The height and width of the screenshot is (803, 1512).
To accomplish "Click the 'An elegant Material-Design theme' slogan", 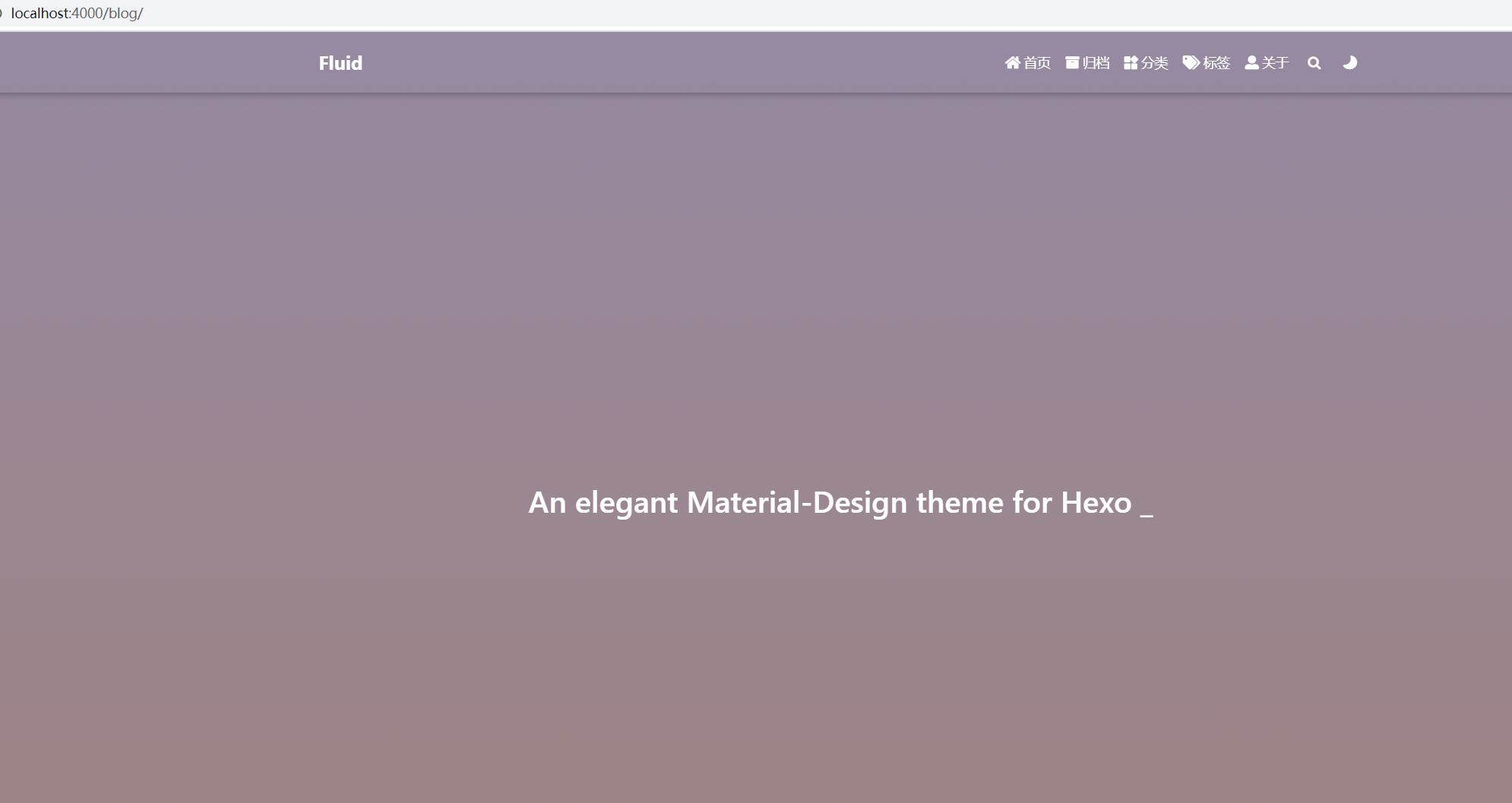I will point(830,503).
